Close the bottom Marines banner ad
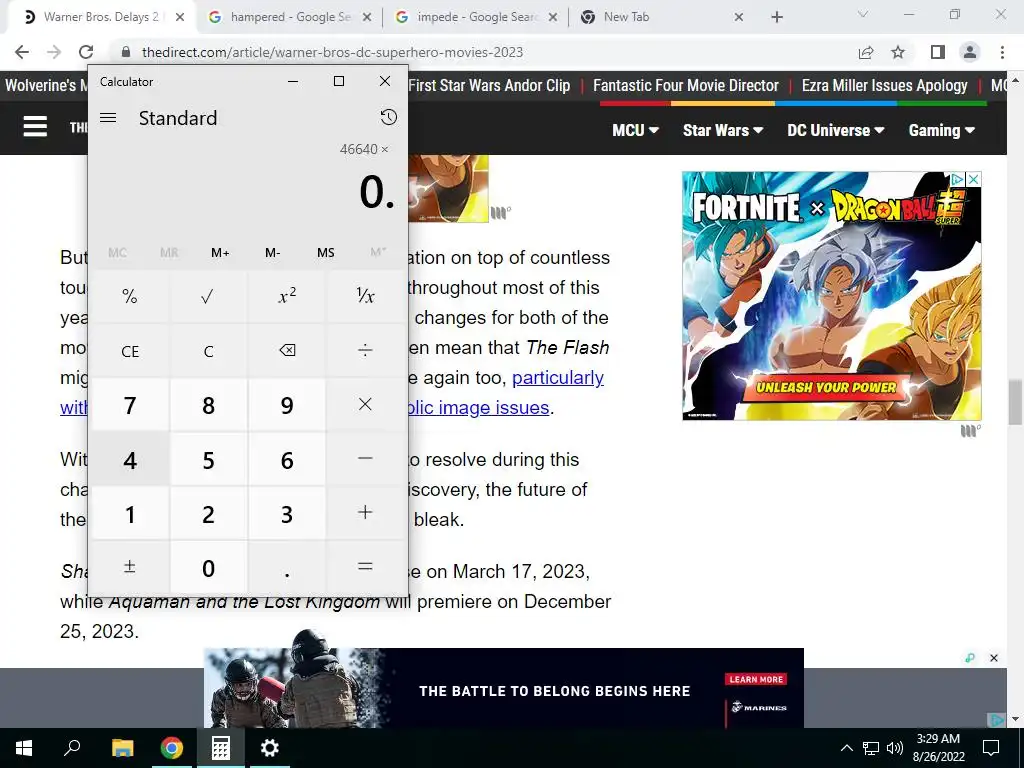 pyautogui.click(x=993, y=658)
